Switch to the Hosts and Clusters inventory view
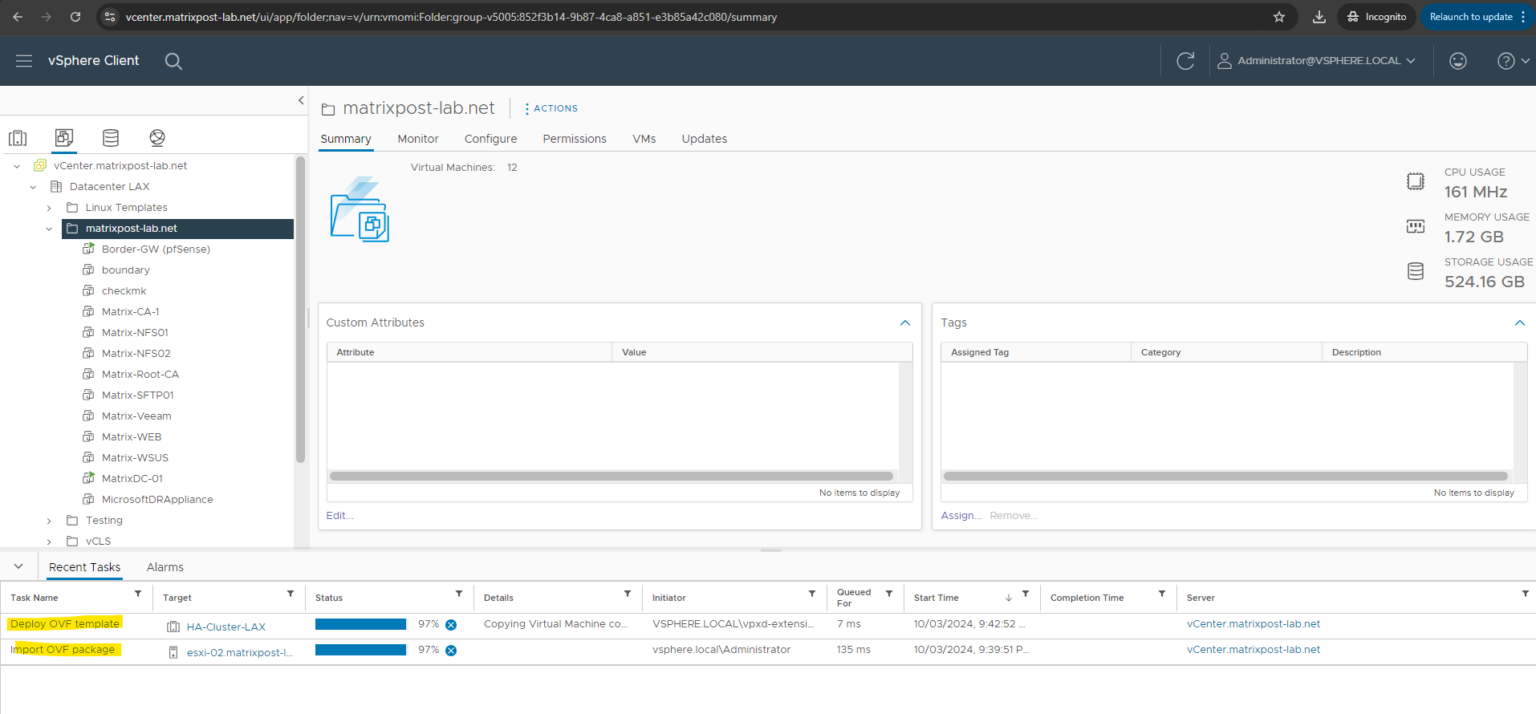This screenshot has width=1536, height=714. click(18, 137)
